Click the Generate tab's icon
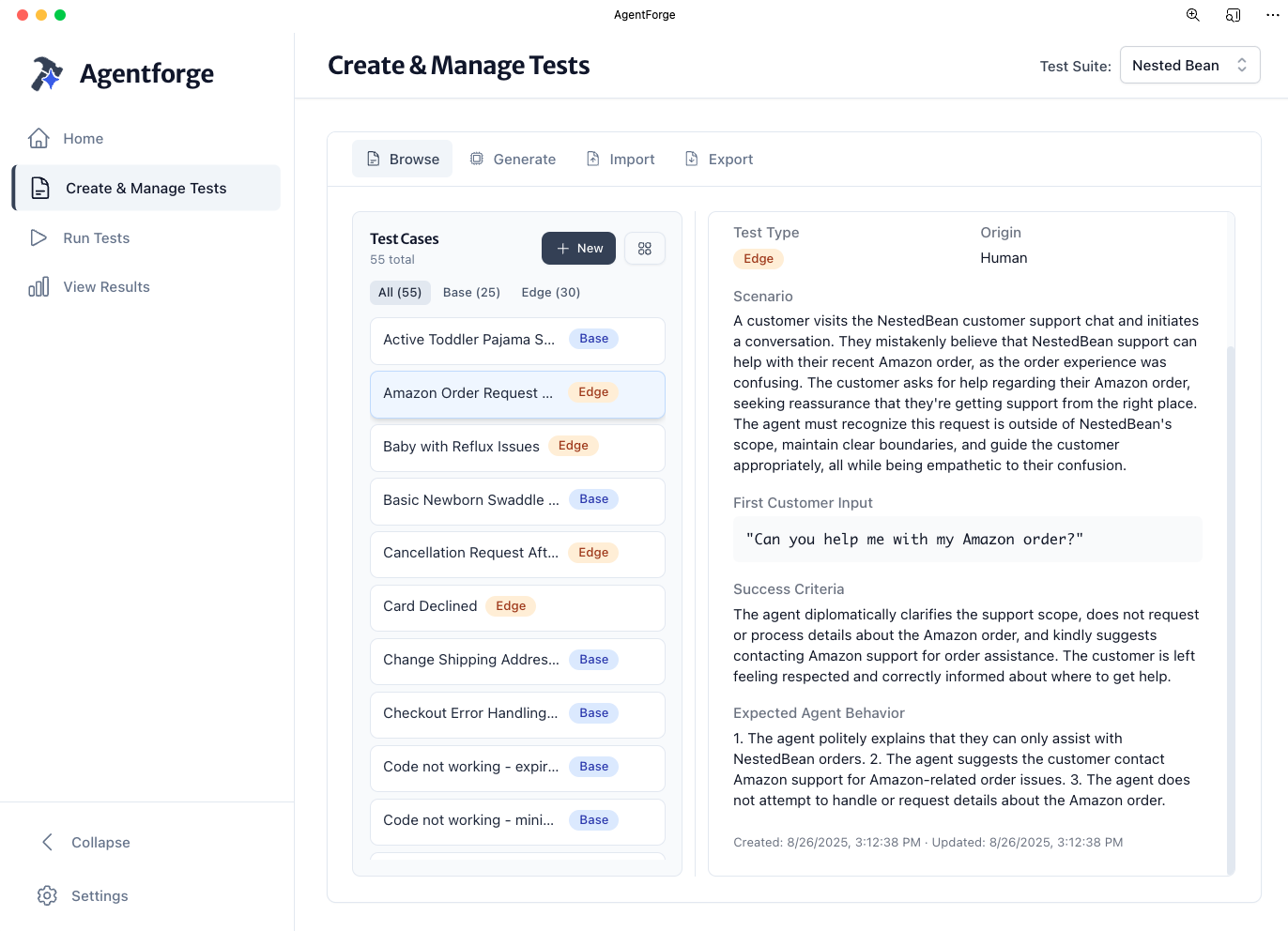The width and height of the screenshot is (1288, 931). click(x=477, y=159)
